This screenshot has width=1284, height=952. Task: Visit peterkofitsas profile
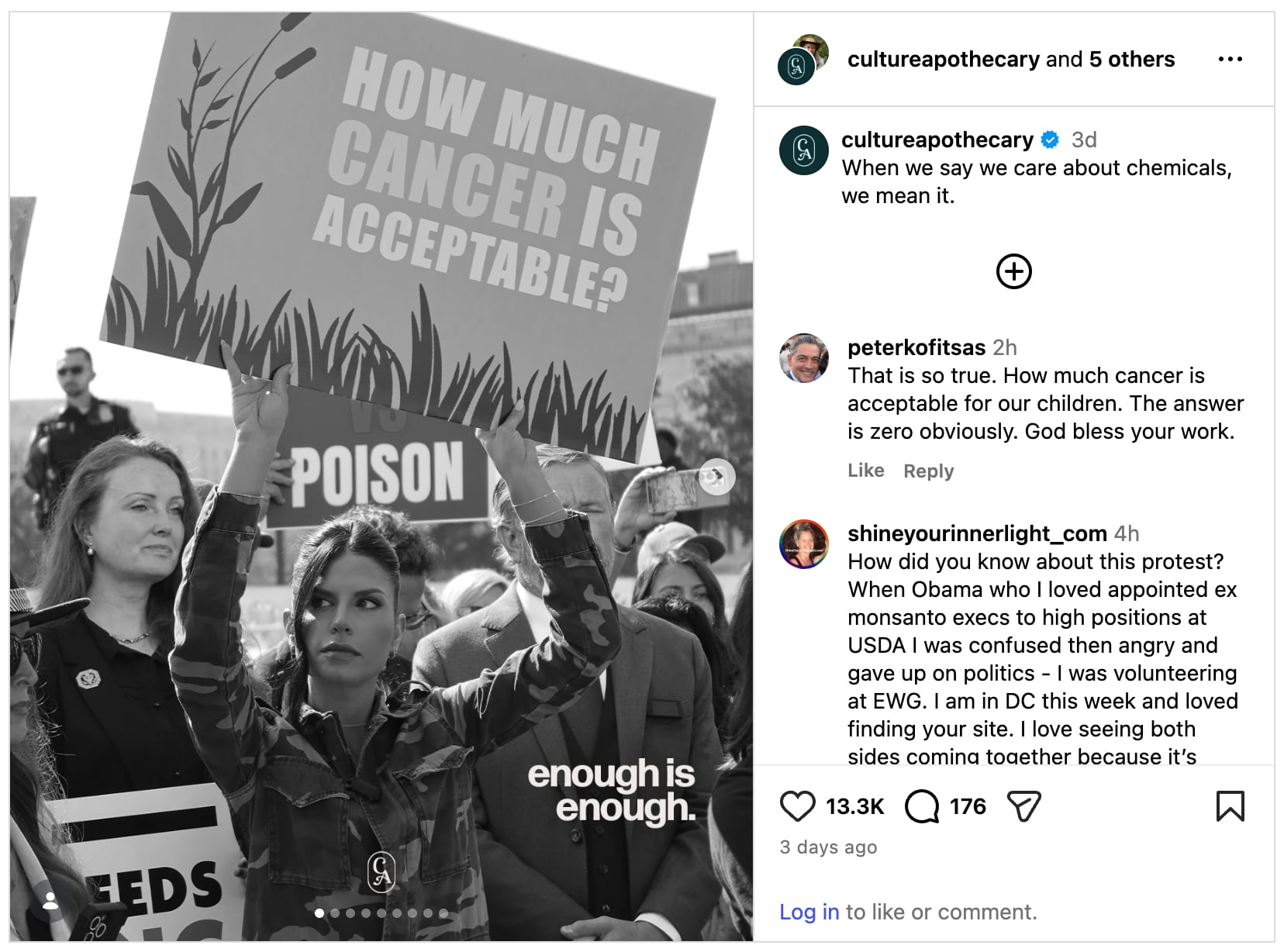pyautogui.click(x=916, y=347)
